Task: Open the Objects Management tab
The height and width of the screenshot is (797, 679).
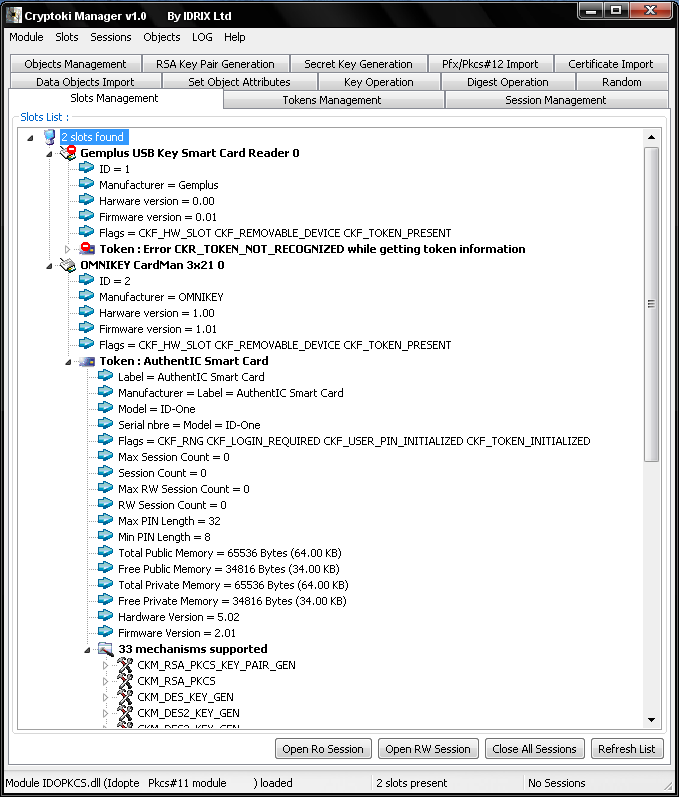Action: (x=75, y=64)
